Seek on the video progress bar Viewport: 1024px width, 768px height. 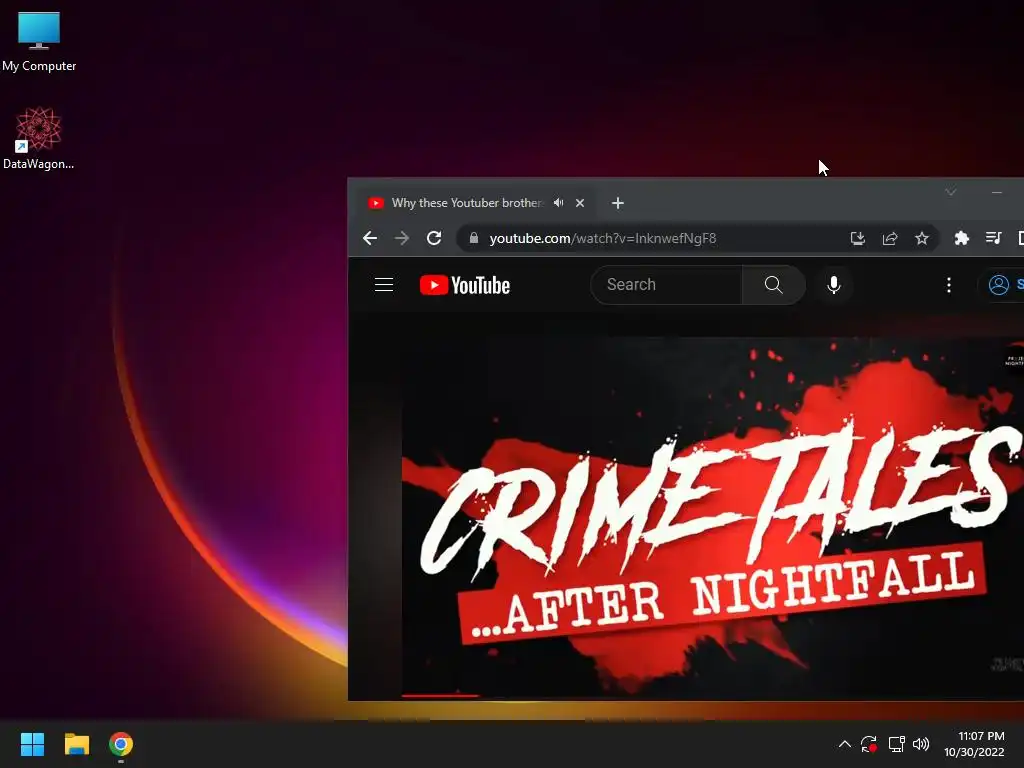tap(712, 696)
